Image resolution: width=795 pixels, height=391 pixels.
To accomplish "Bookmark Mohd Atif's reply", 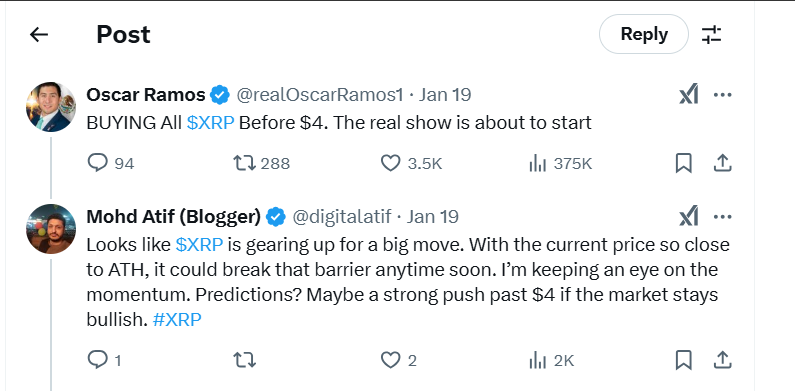I will (x=683, y=361).
